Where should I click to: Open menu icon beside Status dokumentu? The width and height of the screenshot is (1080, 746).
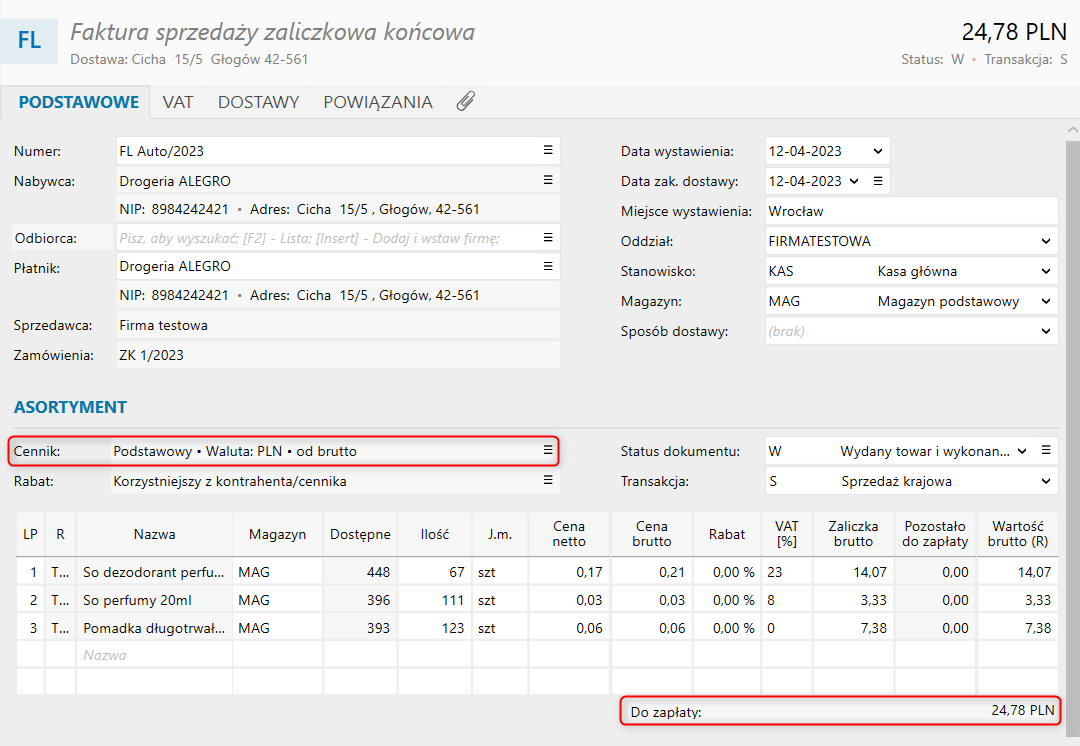[x=1046, y=451]
